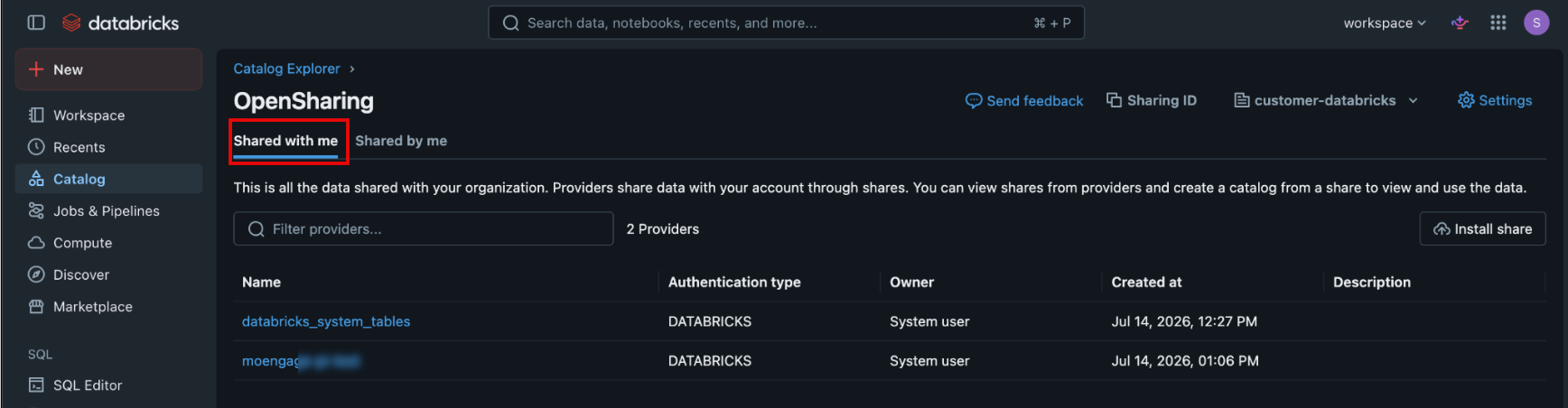Click the Send feedback speech bubble icon

point(974,101)
